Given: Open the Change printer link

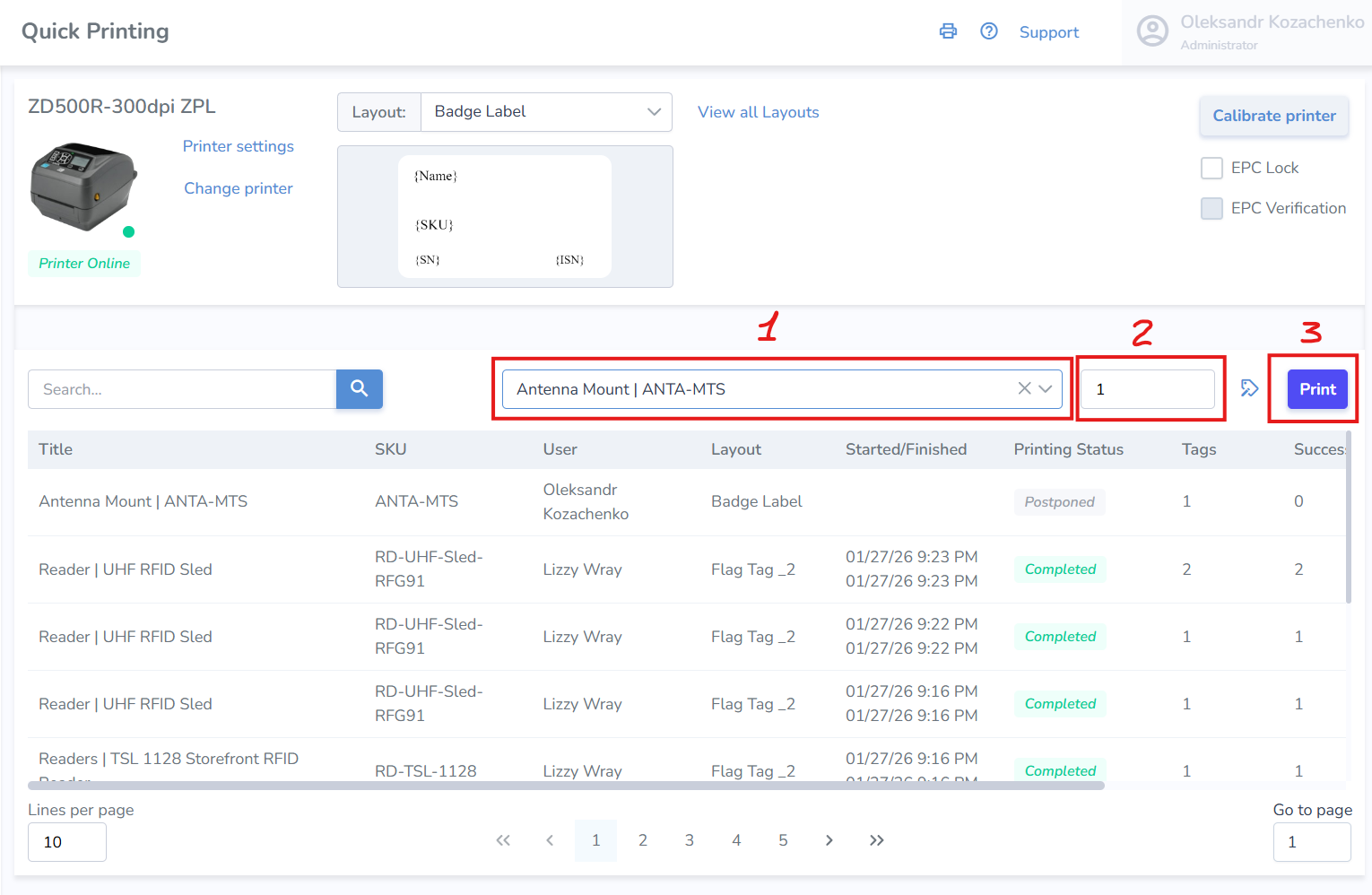Looking at the screenshot, I should coord(239,188).
